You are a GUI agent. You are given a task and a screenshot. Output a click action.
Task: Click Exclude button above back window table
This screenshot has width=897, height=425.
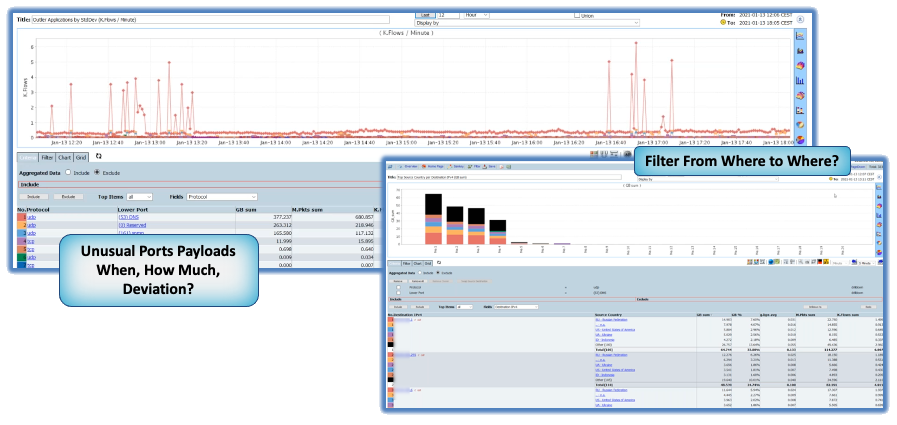coord(69,197)
